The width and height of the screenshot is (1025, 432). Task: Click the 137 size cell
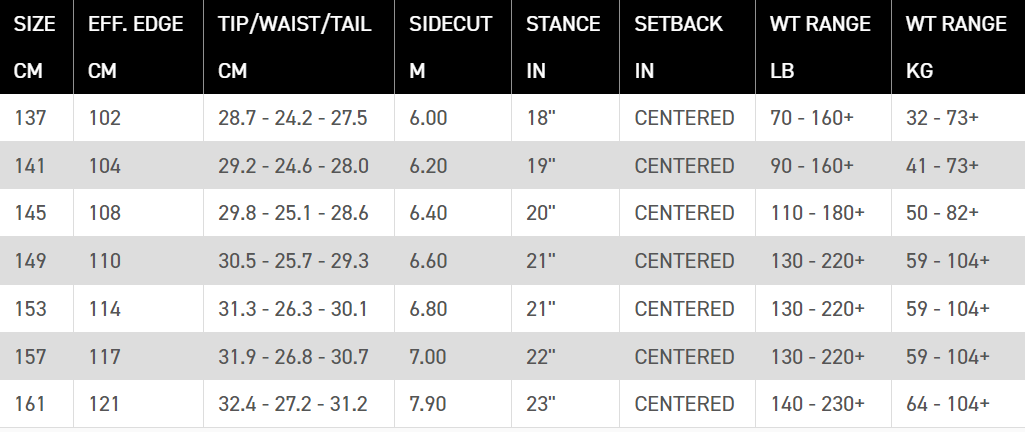[37, 118]
